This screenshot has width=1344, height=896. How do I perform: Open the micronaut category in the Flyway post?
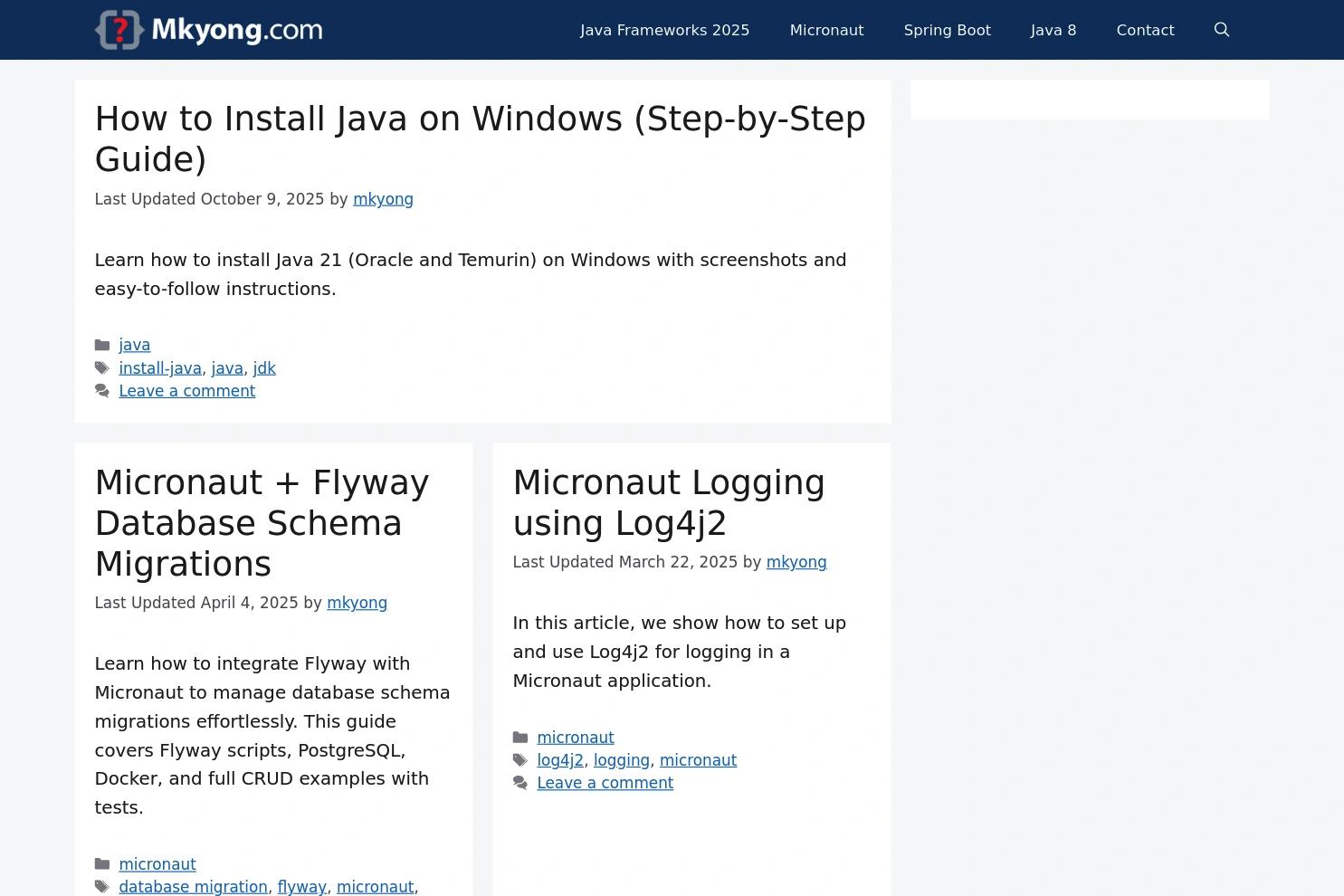pos(157,864)
